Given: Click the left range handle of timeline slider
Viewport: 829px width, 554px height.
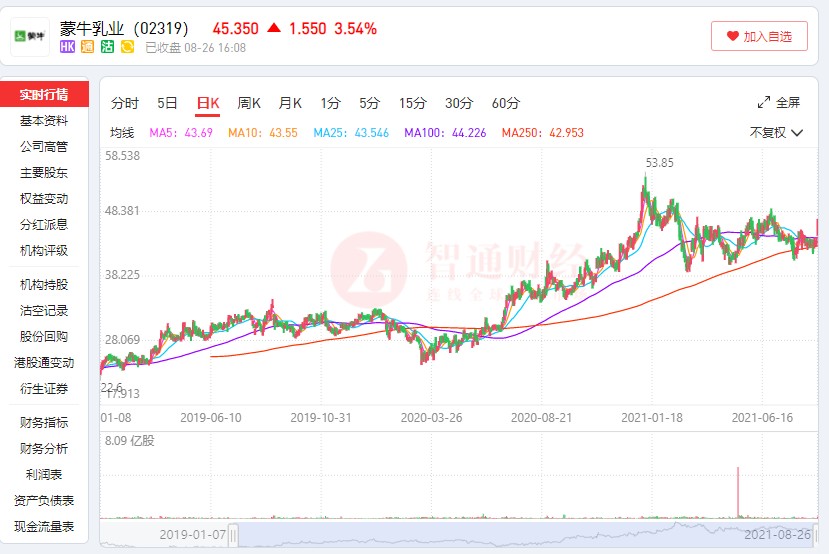Looking at the screenshot, I should coord(233,535).
